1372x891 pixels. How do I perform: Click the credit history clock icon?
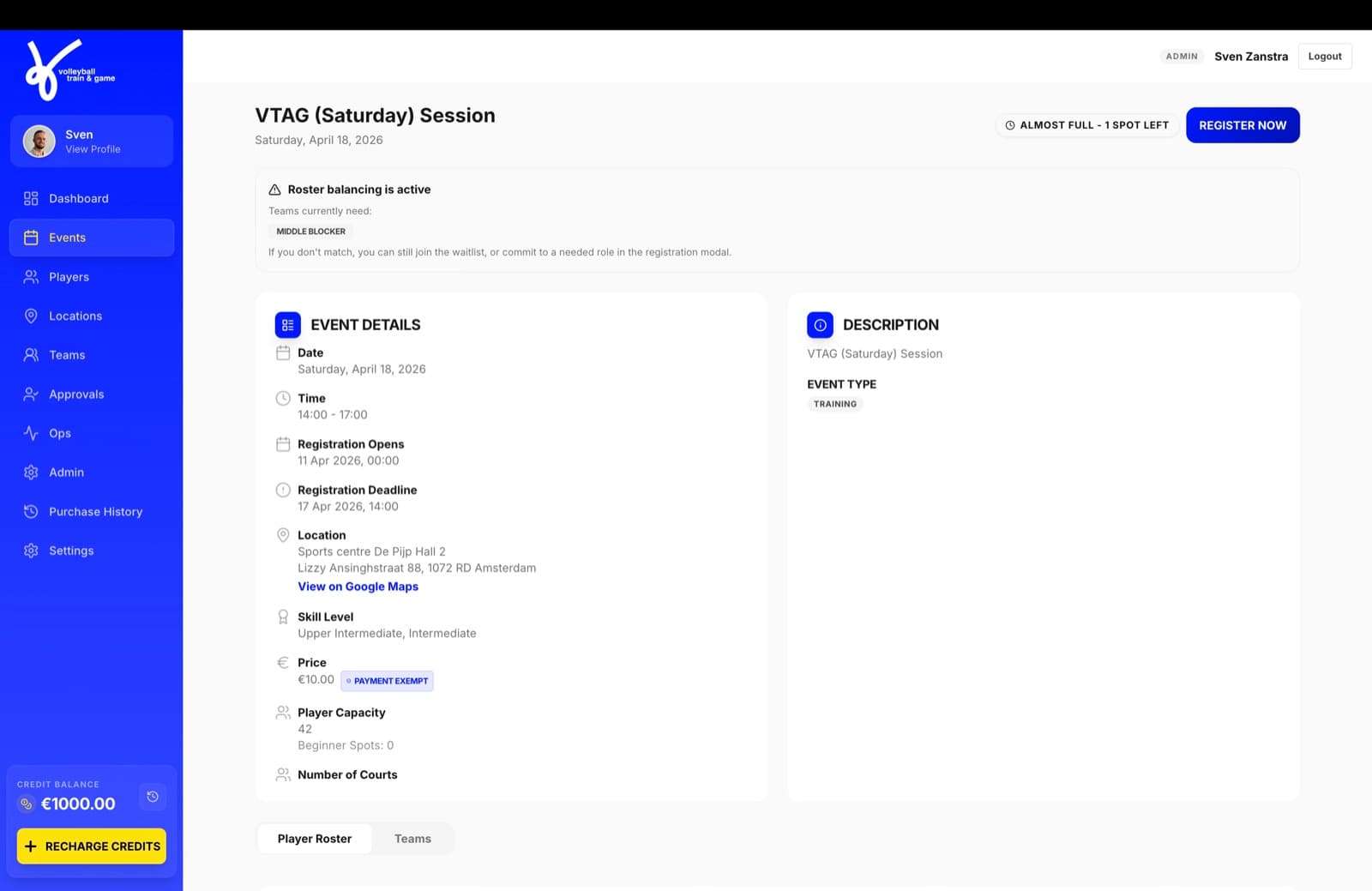click(x=153, y=797)
